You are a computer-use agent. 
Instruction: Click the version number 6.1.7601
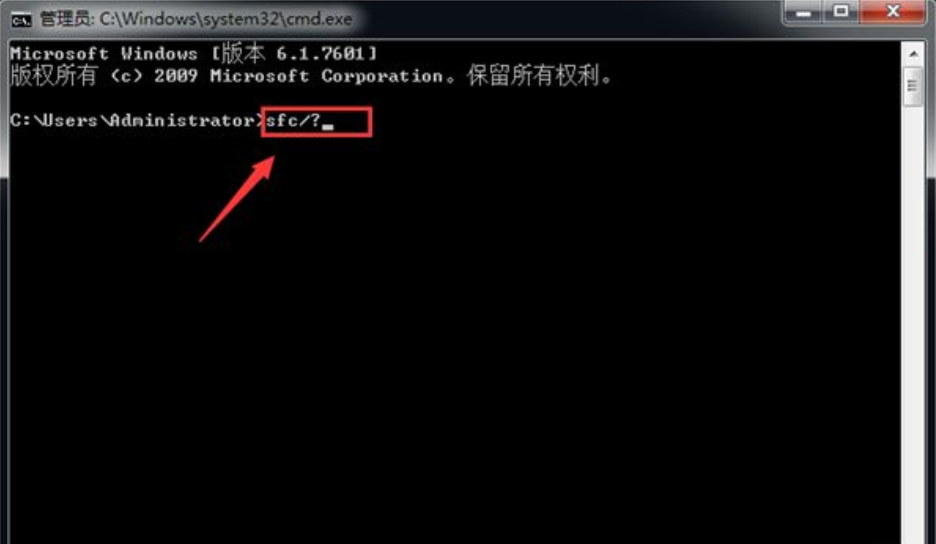[321, 54]
